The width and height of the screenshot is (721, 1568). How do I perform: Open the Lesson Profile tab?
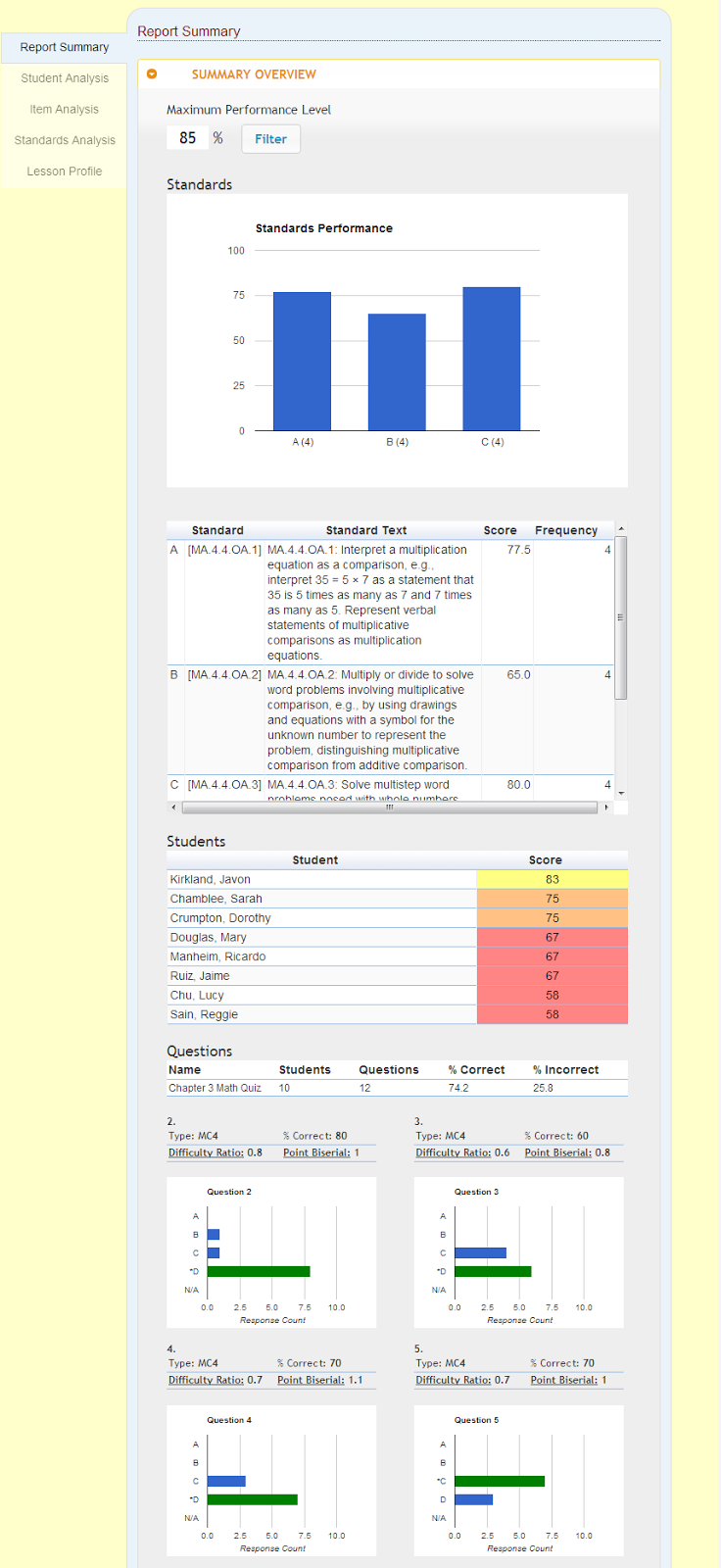coord(64,171)
